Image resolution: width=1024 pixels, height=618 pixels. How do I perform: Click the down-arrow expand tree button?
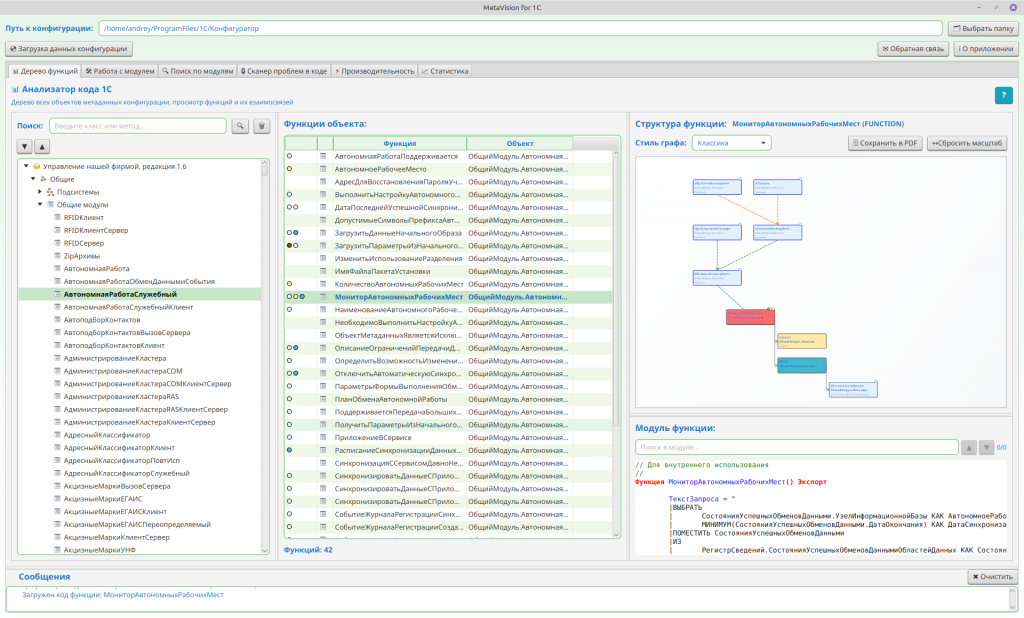click(x=25, y=146)
